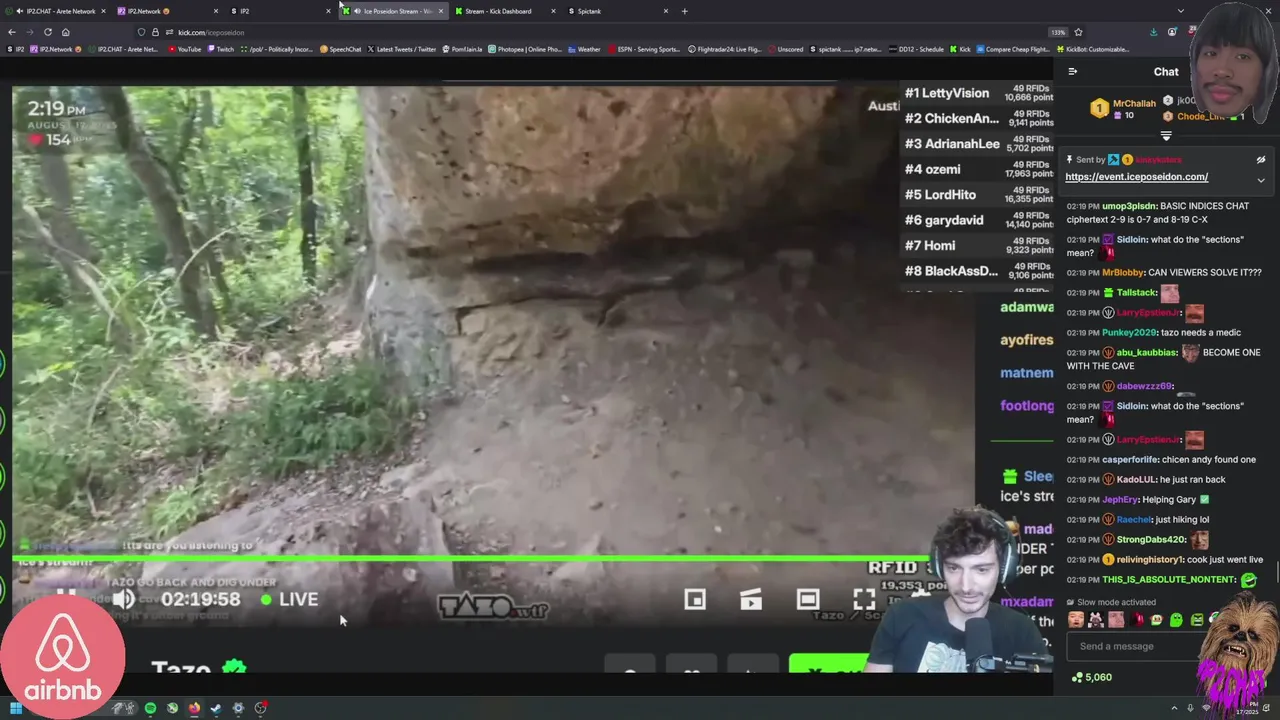Open the SpeechChat bookmark

point(340,49)
